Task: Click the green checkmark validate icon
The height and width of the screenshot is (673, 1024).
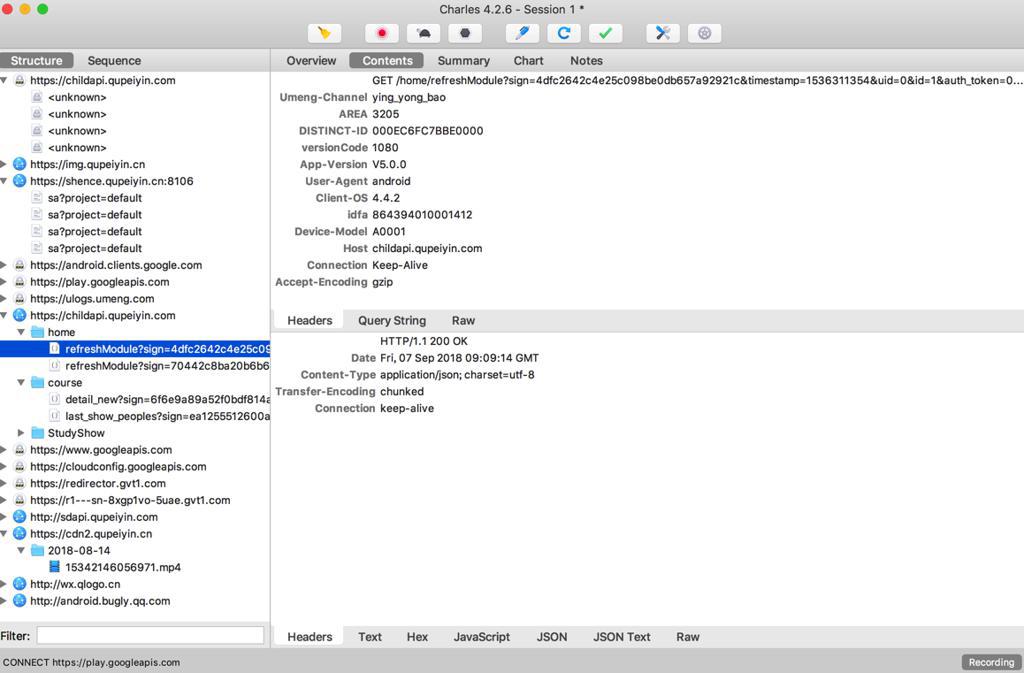Action: coord(605,33)
